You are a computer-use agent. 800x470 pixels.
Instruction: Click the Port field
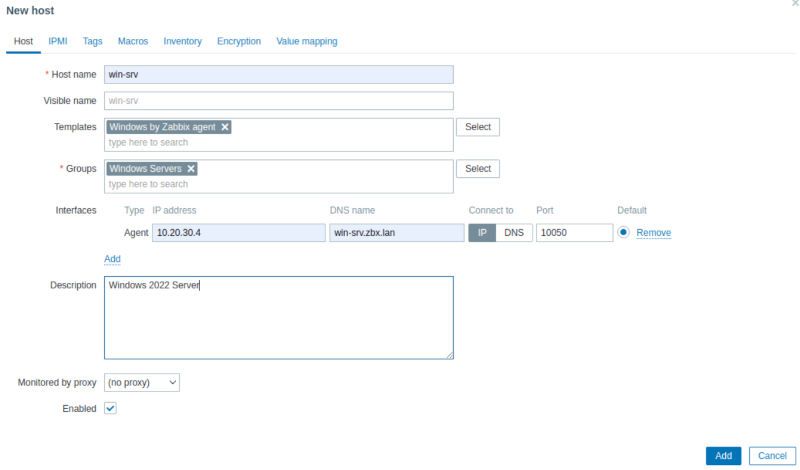574,233
